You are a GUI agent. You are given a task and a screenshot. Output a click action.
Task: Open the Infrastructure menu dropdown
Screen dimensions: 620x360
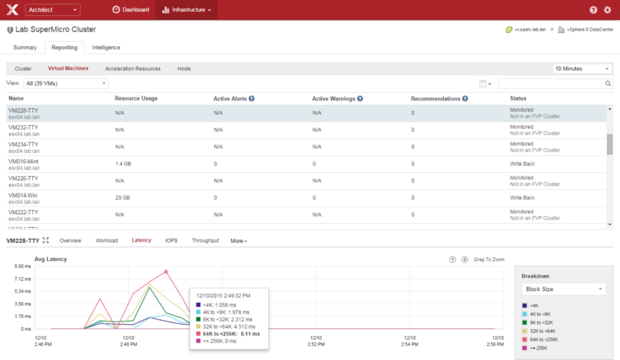[186, 10]
